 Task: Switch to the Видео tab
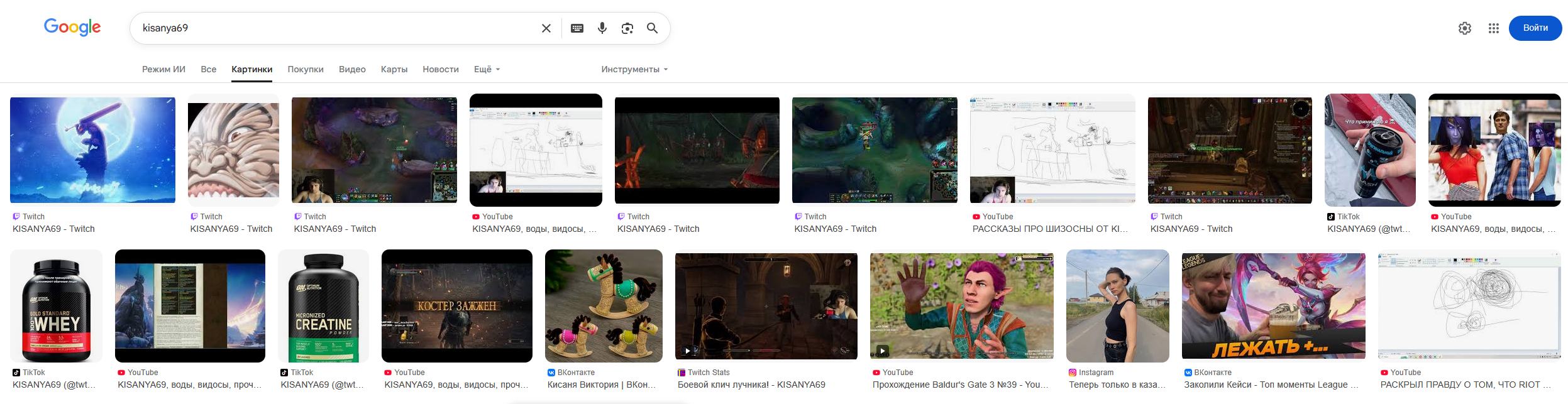[x=352, y=69]
